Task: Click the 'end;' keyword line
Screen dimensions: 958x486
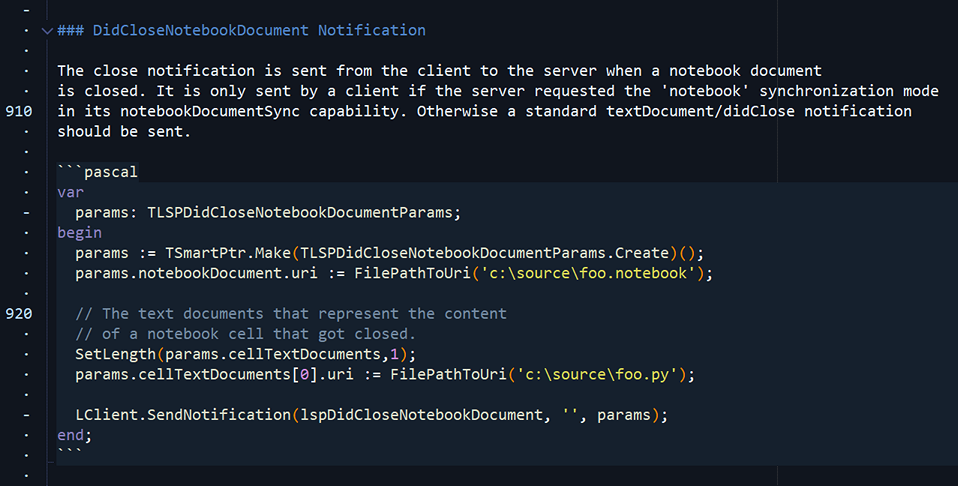Action: tap(75, 435)
